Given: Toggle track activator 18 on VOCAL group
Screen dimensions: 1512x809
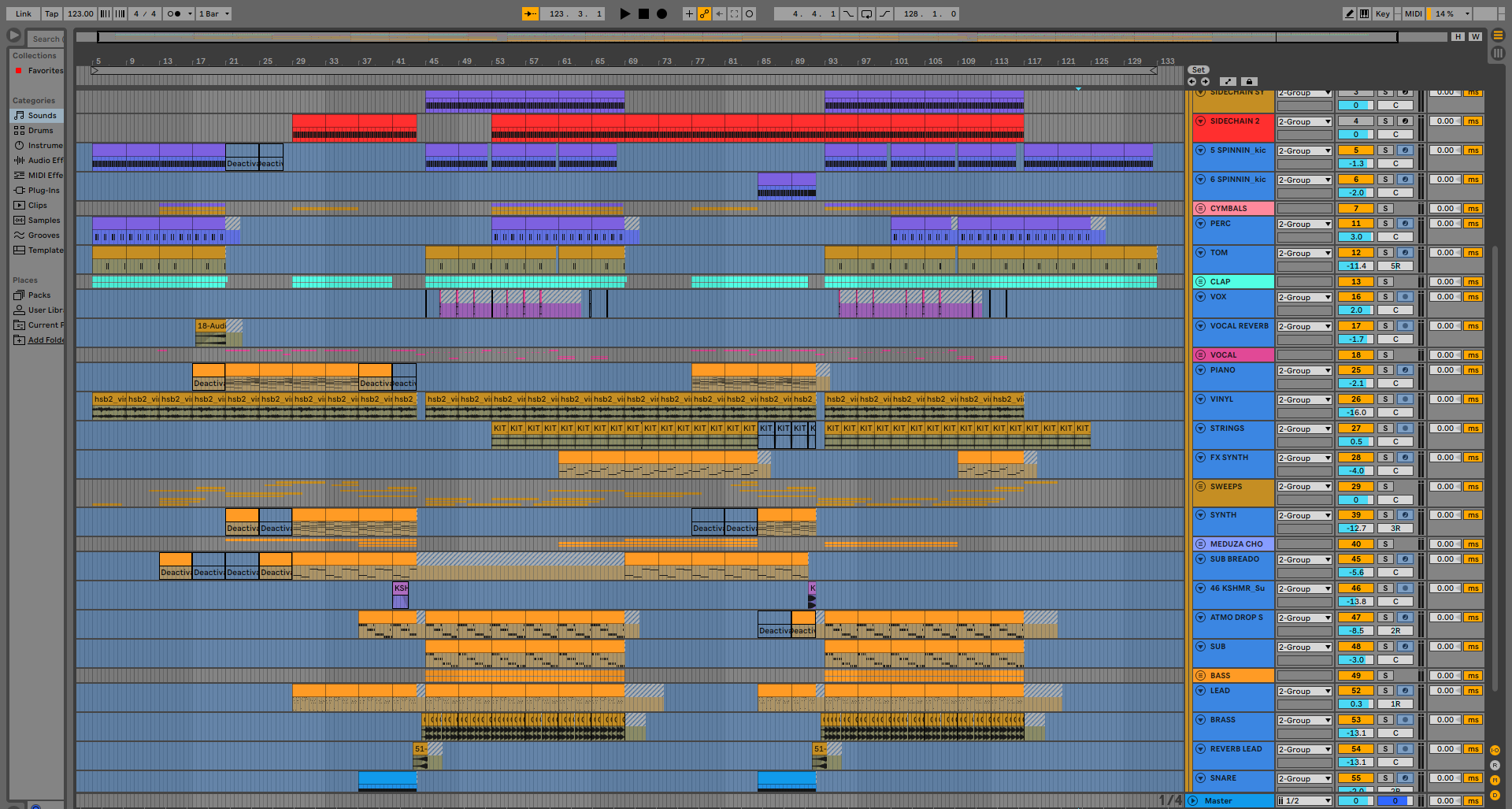Looking at the screenshot, I should 1355,355.
